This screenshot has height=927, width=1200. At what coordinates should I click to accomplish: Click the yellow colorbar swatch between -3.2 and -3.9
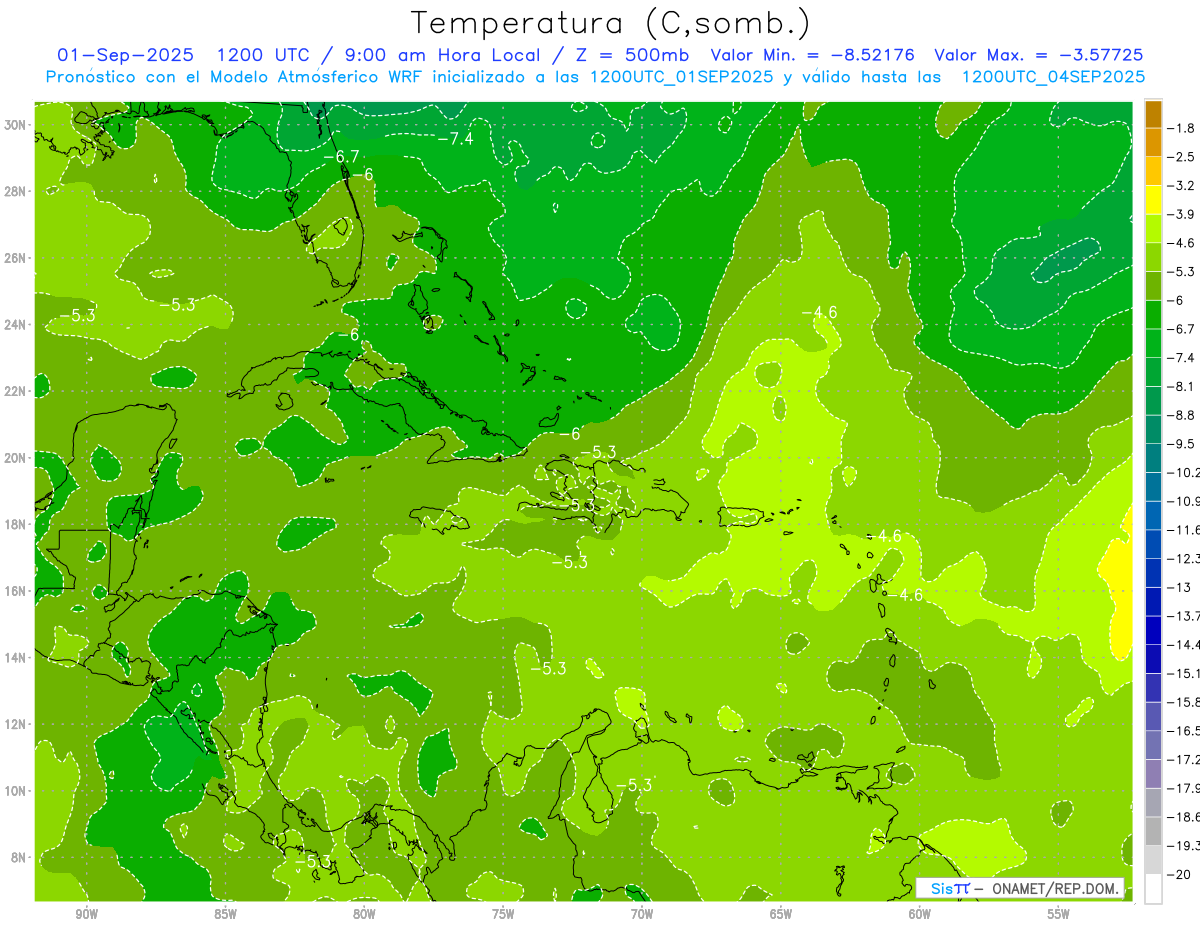[1153, 200]
